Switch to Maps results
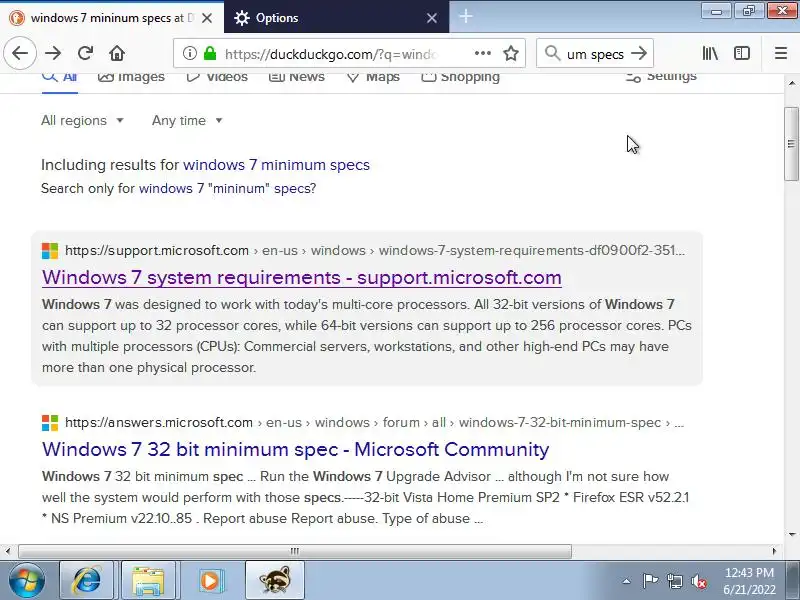Viewport: 800px width, 600px height. coord(373,78)
